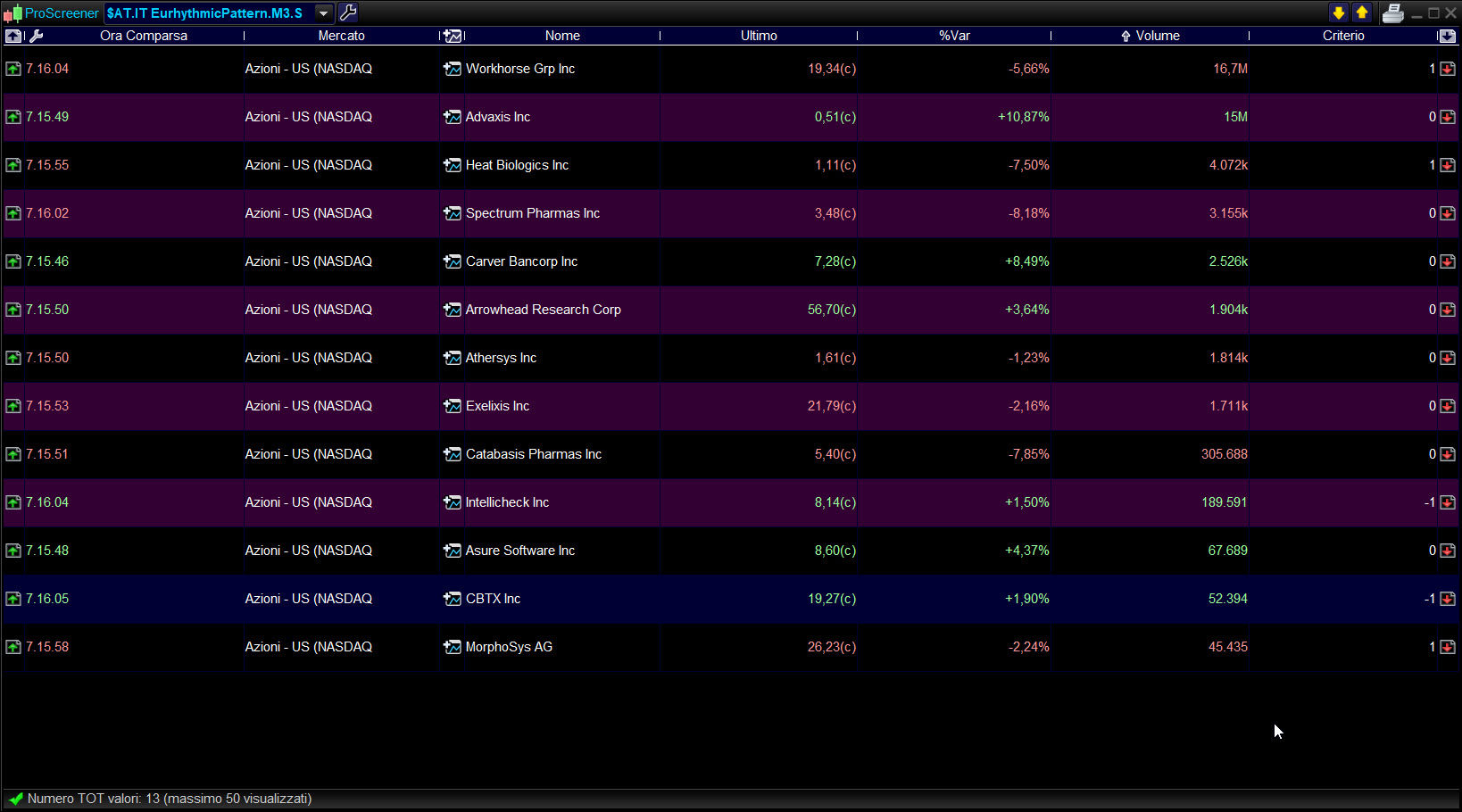Click red arrow icon at end of Carver Bancorp row

(x=1448, y=261)
